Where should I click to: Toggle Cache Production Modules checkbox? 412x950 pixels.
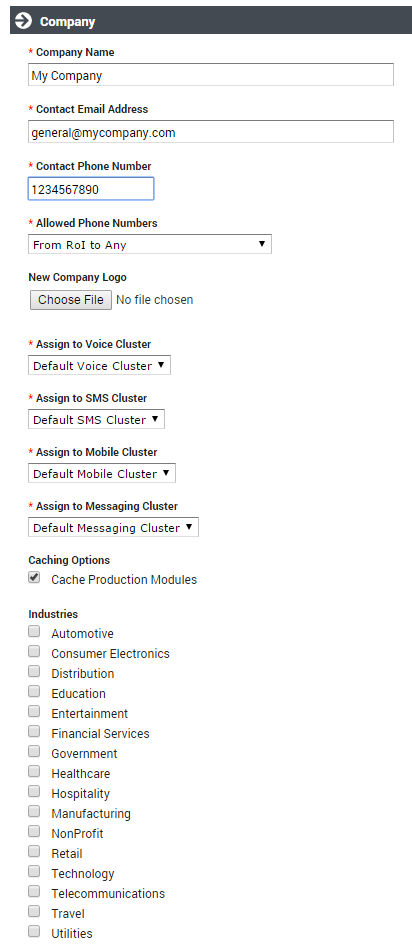point(34,577)
